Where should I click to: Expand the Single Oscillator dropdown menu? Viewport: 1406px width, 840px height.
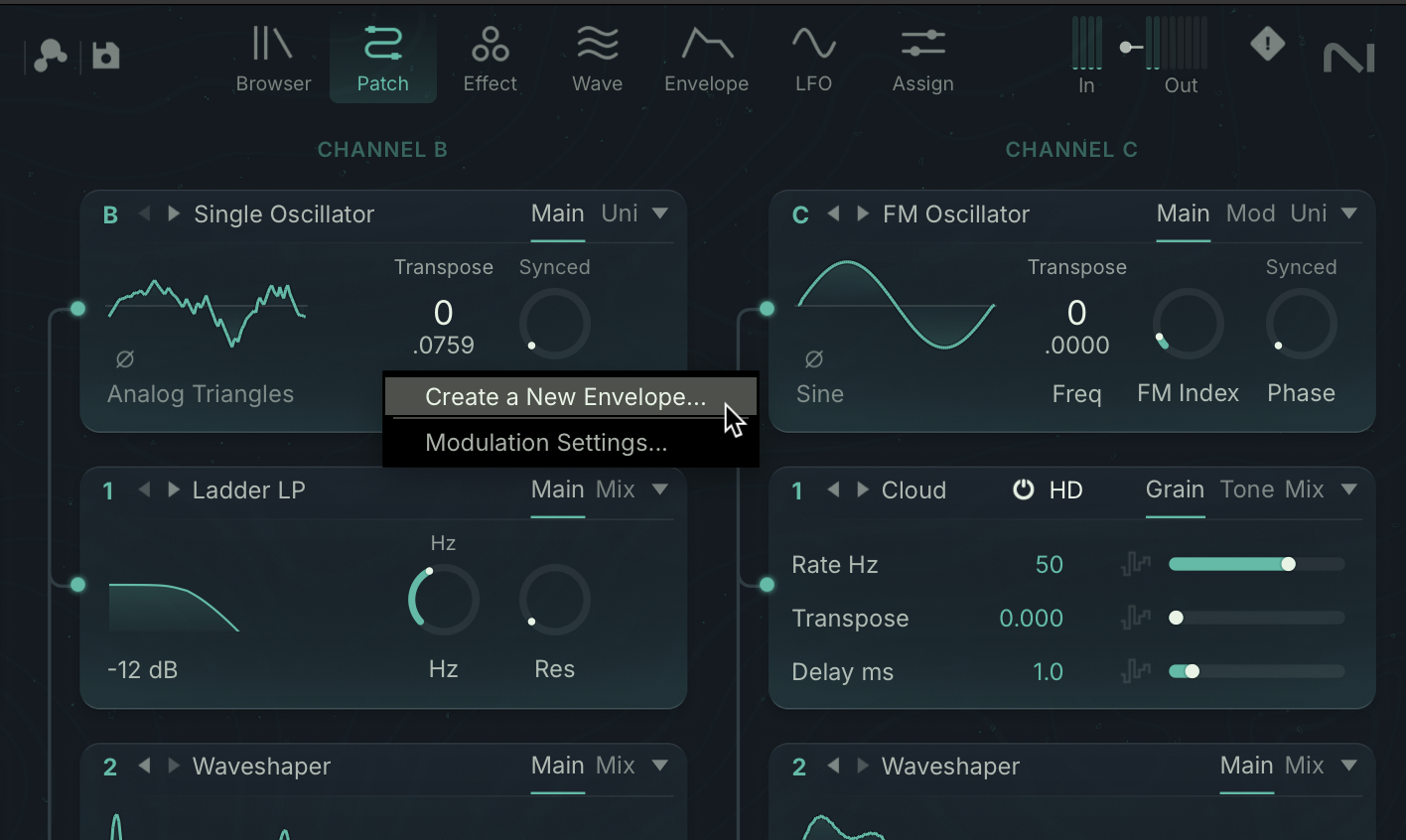tap(660, 213)
